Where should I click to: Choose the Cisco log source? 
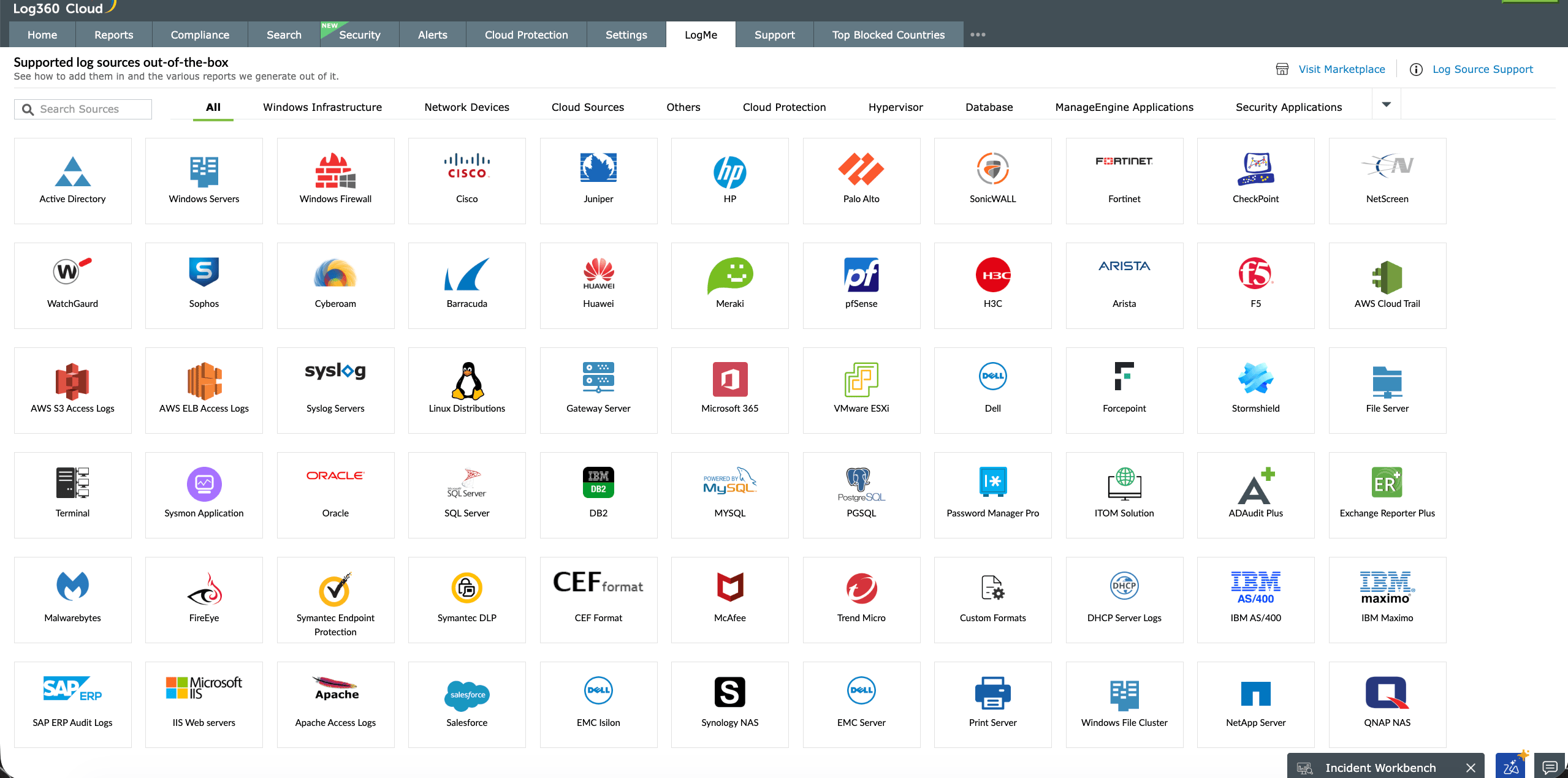467,181
